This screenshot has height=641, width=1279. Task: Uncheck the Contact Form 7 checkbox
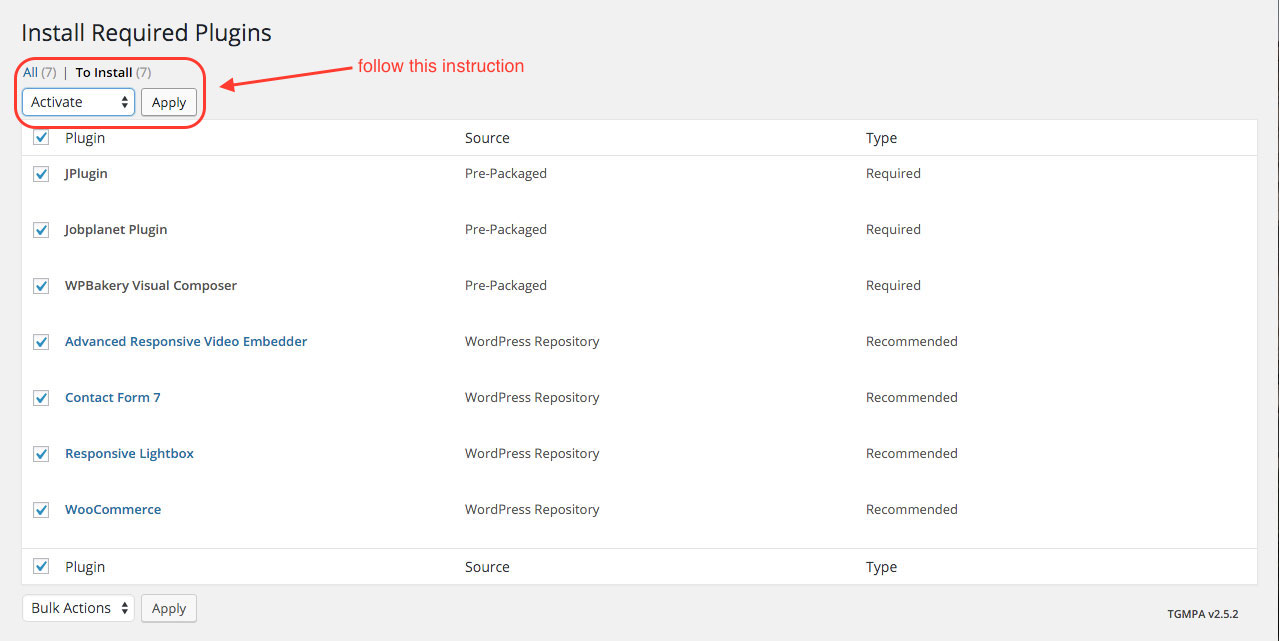41,398
